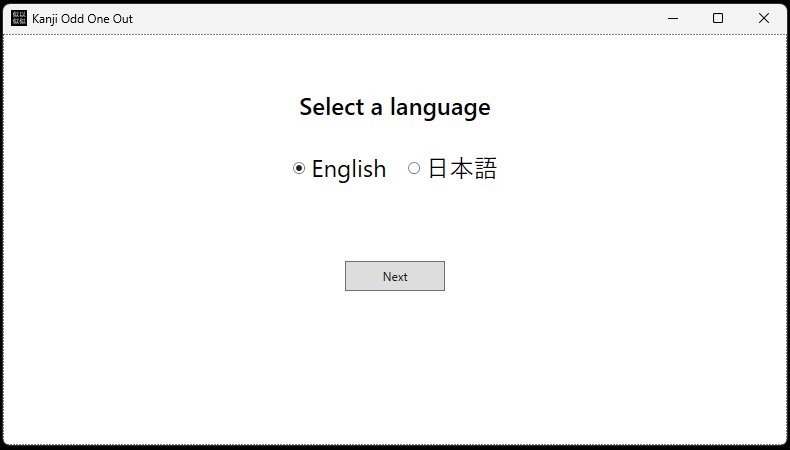Image resolution: width=790 pixels, height=450 pixels.
Task: Click the "Select a language" heading
Action: coord(394,107)
